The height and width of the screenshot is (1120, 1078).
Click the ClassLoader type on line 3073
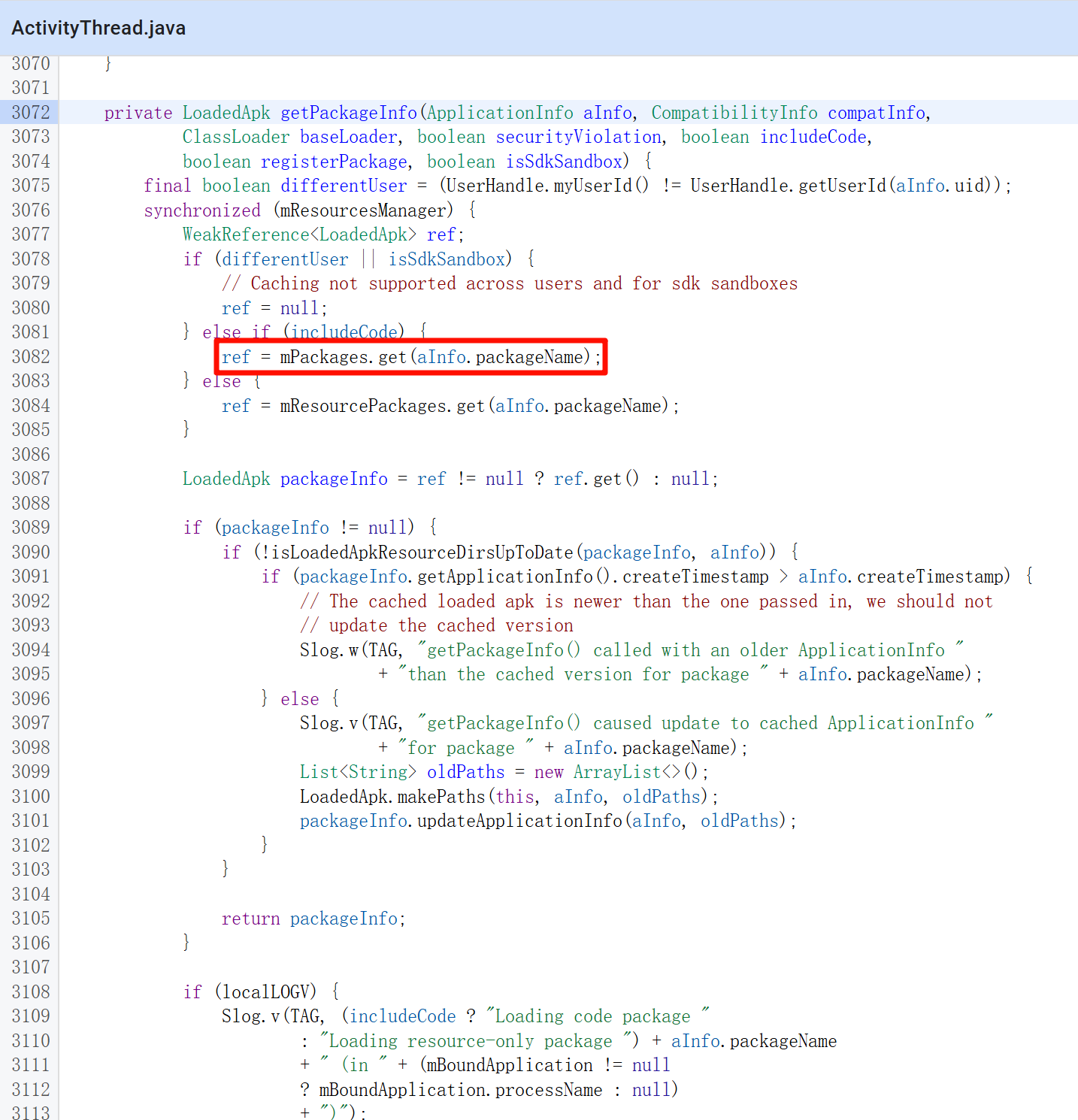click(235, 137)
